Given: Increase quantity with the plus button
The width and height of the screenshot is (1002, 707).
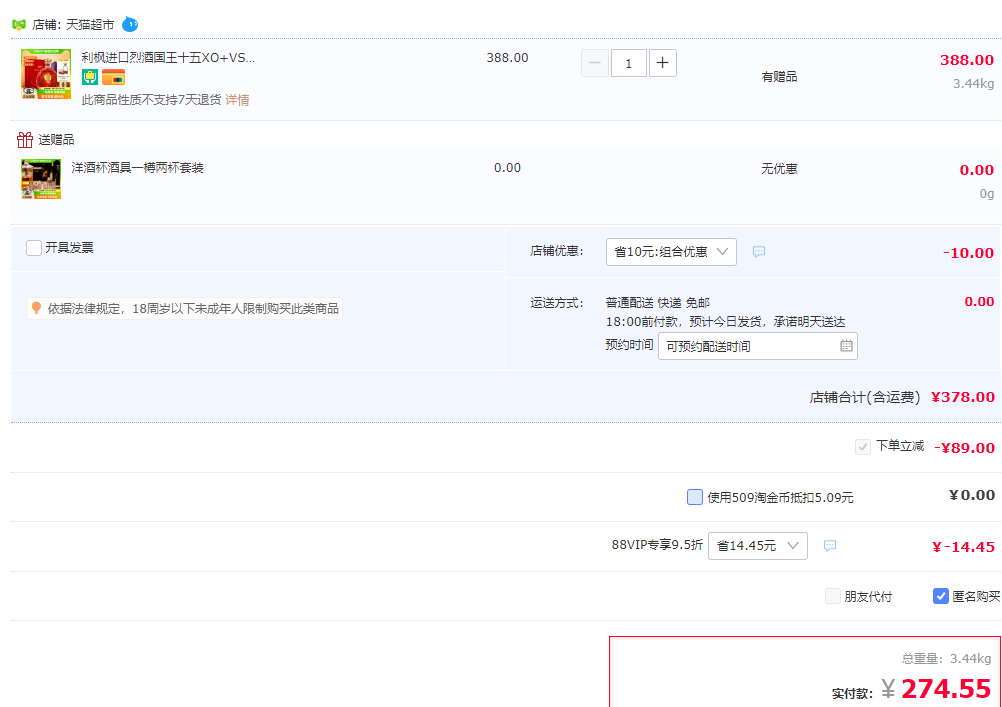Looking at the screenshot, I should pyautogui.click(x=663, y=63).
